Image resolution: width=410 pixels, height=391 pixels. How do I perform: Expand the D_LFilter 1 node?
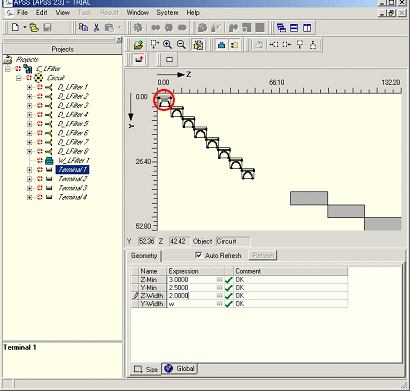point(29,87)
